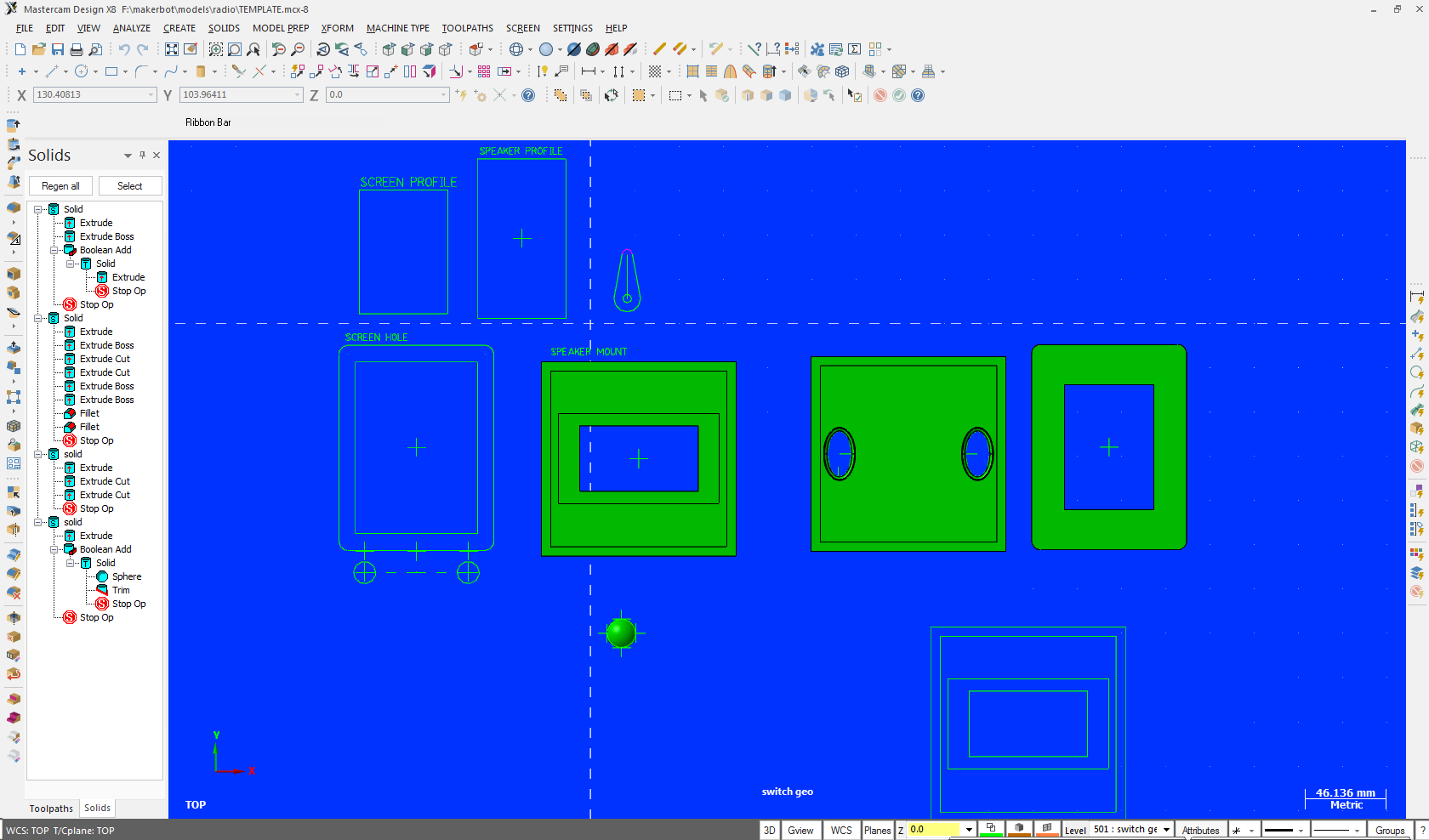Select the Create Point plus tool
This screenshot has height=840, width=1429.
pyautogui.click(x=22, y=71)
